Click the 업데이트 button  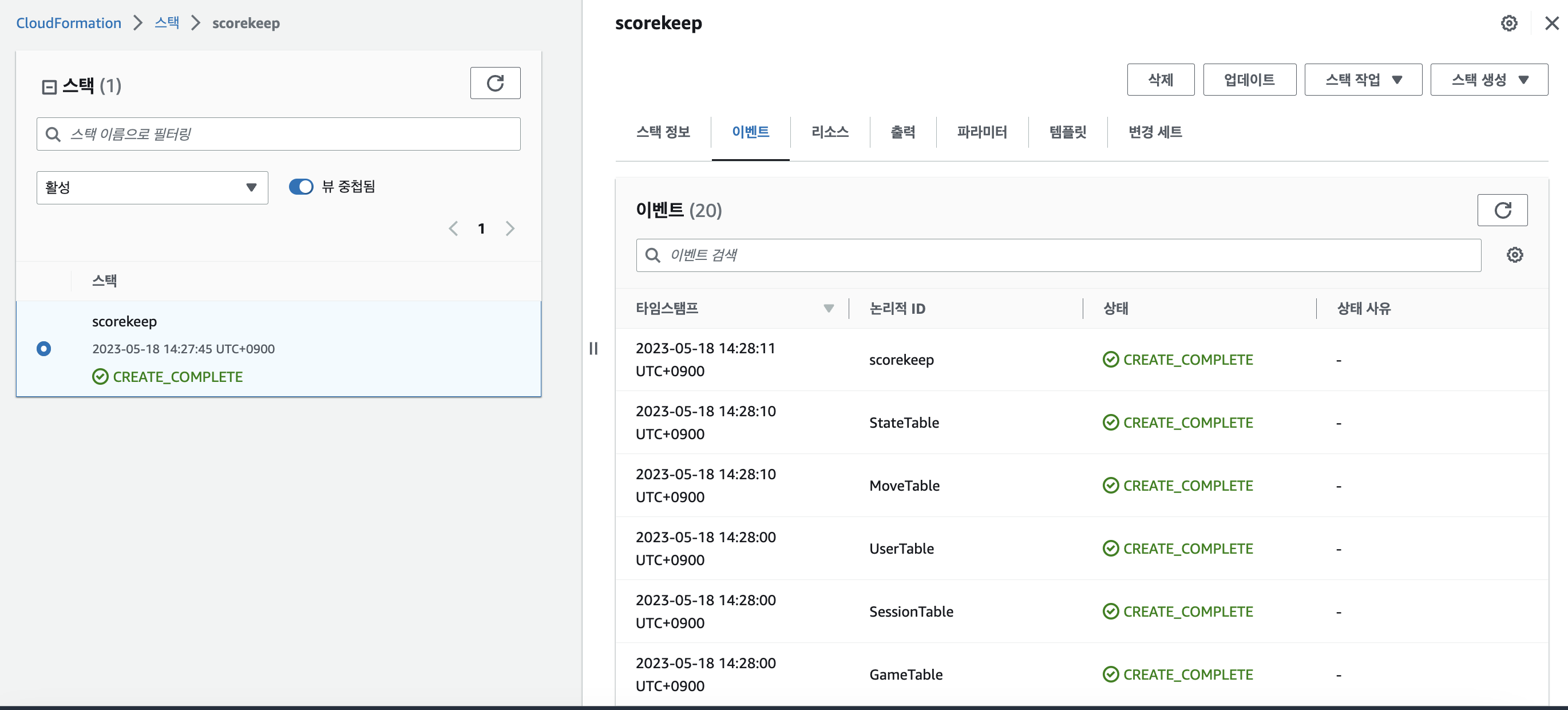click(1249, 80)
